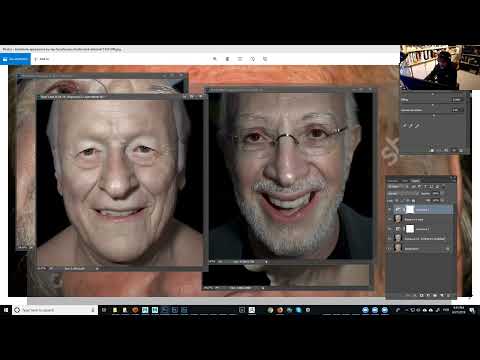Hide the top selected adjustment layer
Viewport: 480px width, 360px height.
[x=389, y=210]
